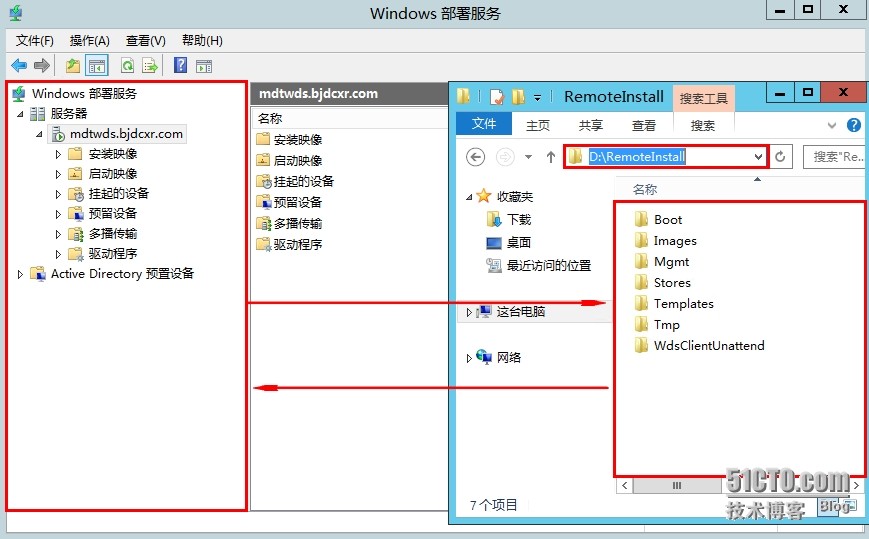The image size is (869, 539).
Task: Open 文件(F) menu in WDS console
Action: click(x=34, y=40)
